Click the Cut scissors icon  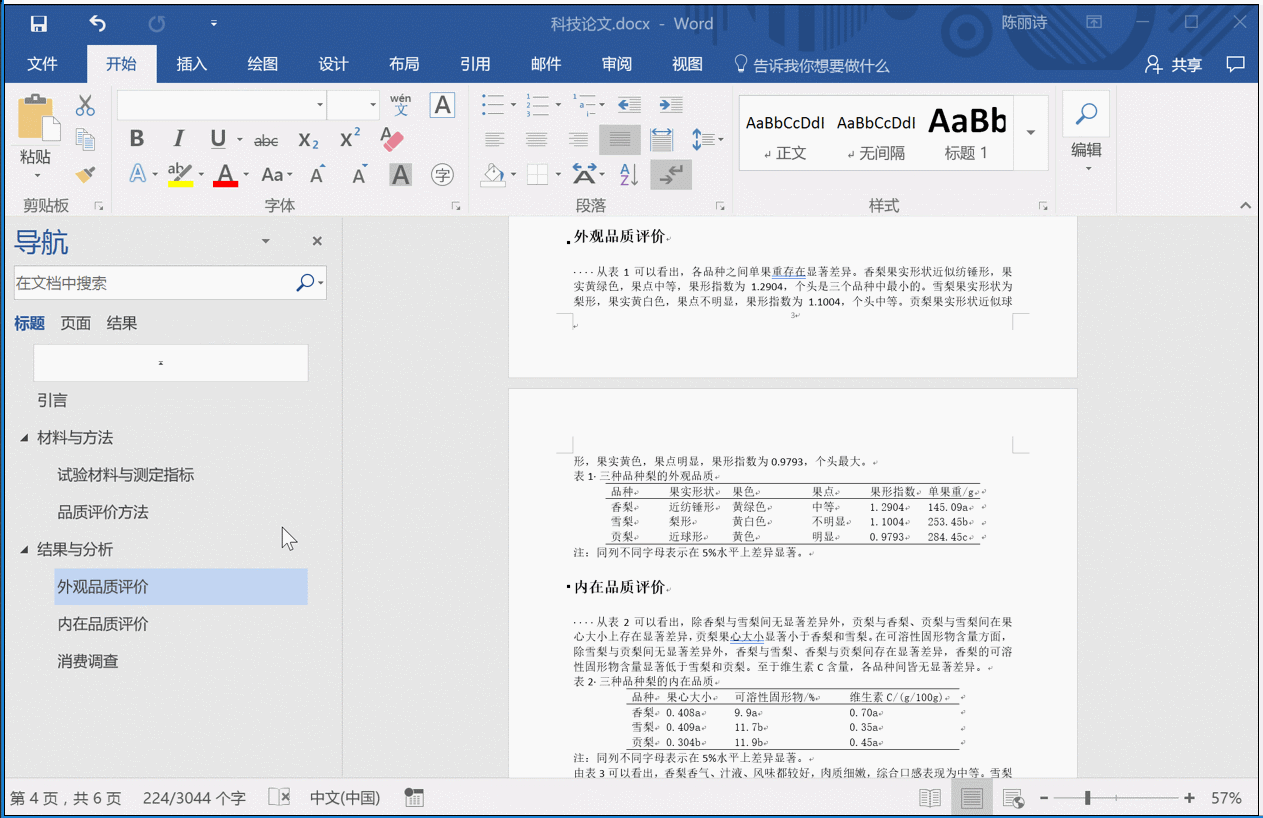(x=85, y=105)
